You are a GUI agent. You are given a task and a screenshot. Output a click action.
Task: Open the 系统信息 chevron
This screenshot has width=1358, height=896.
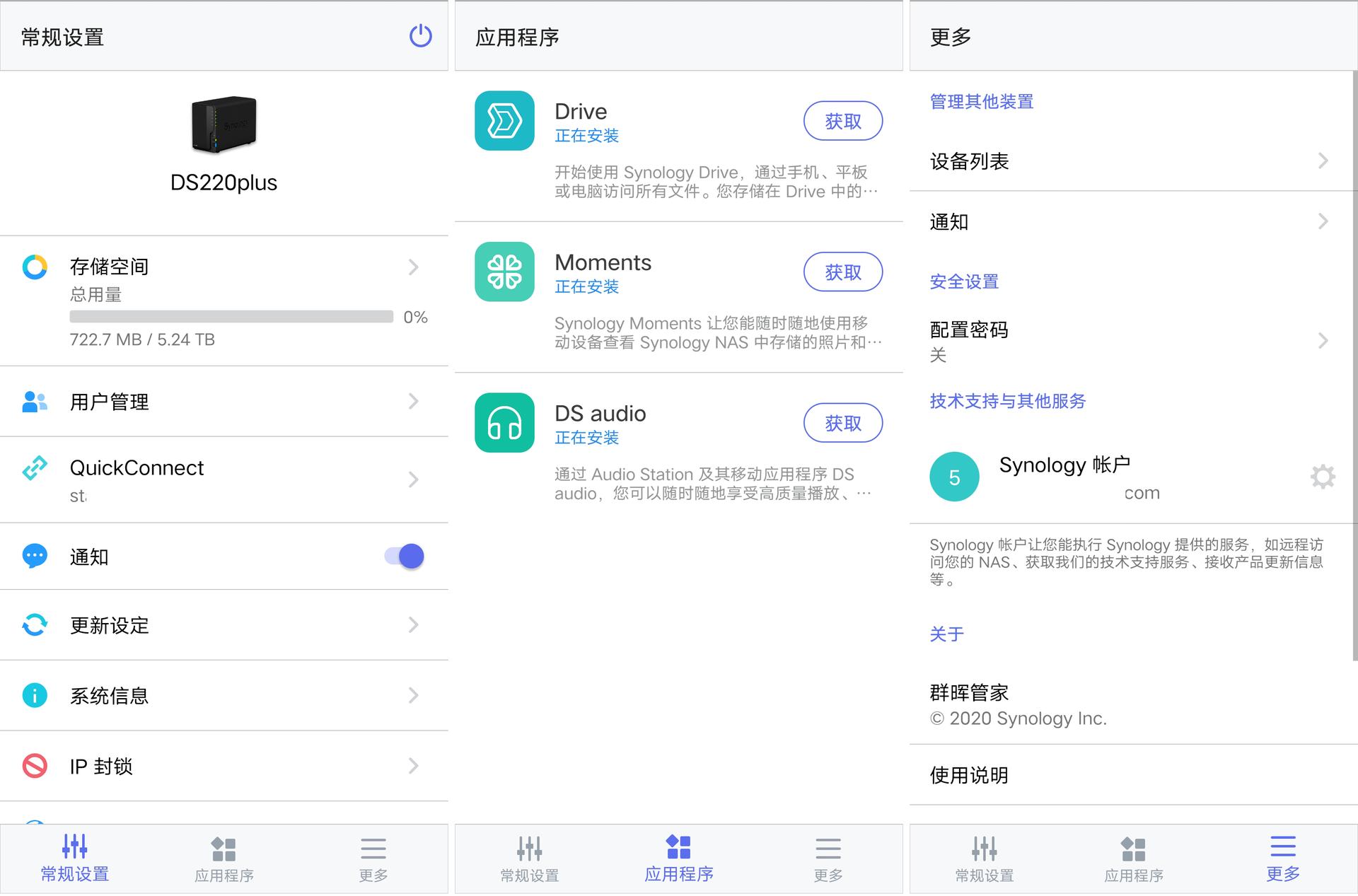tap(414, 696)
